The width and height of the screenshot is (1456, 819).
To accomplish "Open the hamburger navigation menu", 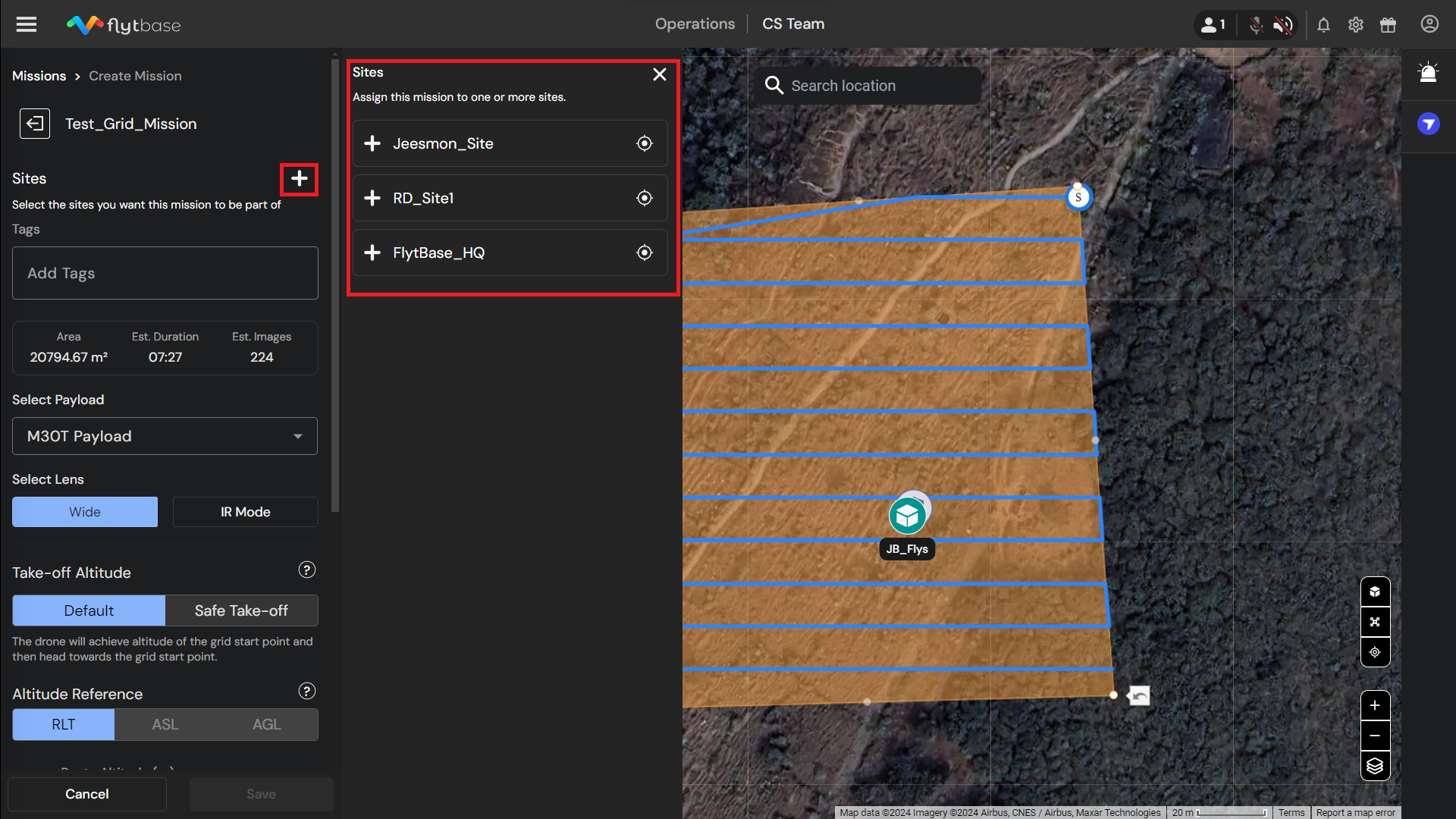I will point(27,24).
